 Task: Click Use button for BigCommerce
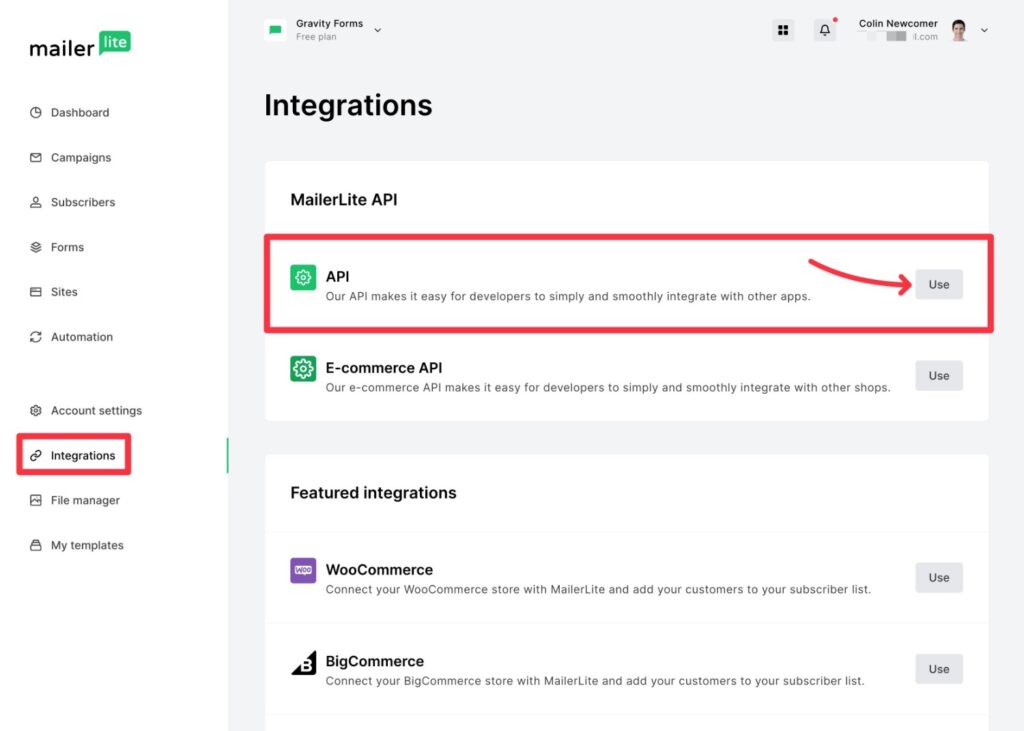pos(938,669)
